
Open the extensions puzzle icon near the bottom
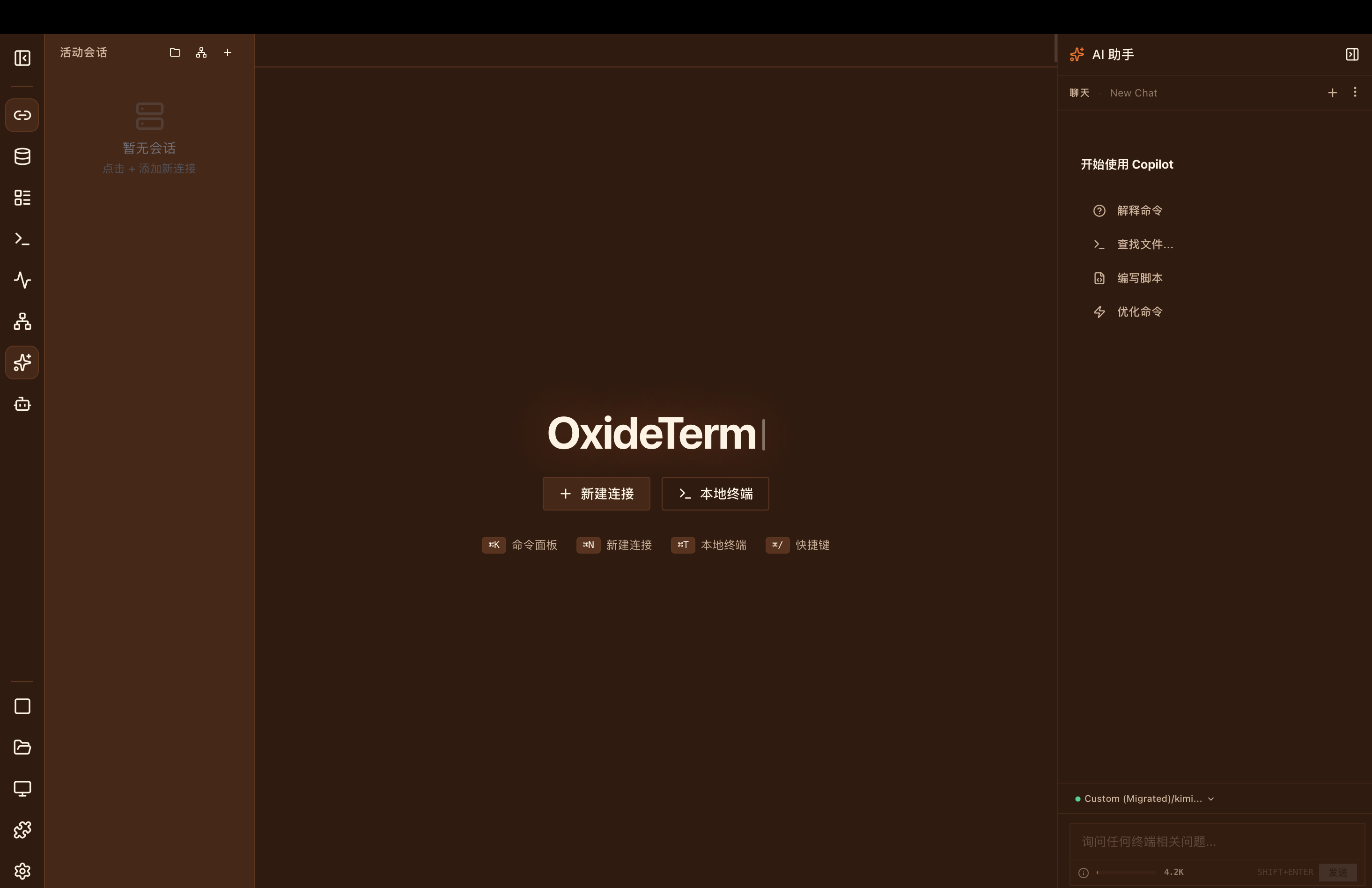coord(22,829)
